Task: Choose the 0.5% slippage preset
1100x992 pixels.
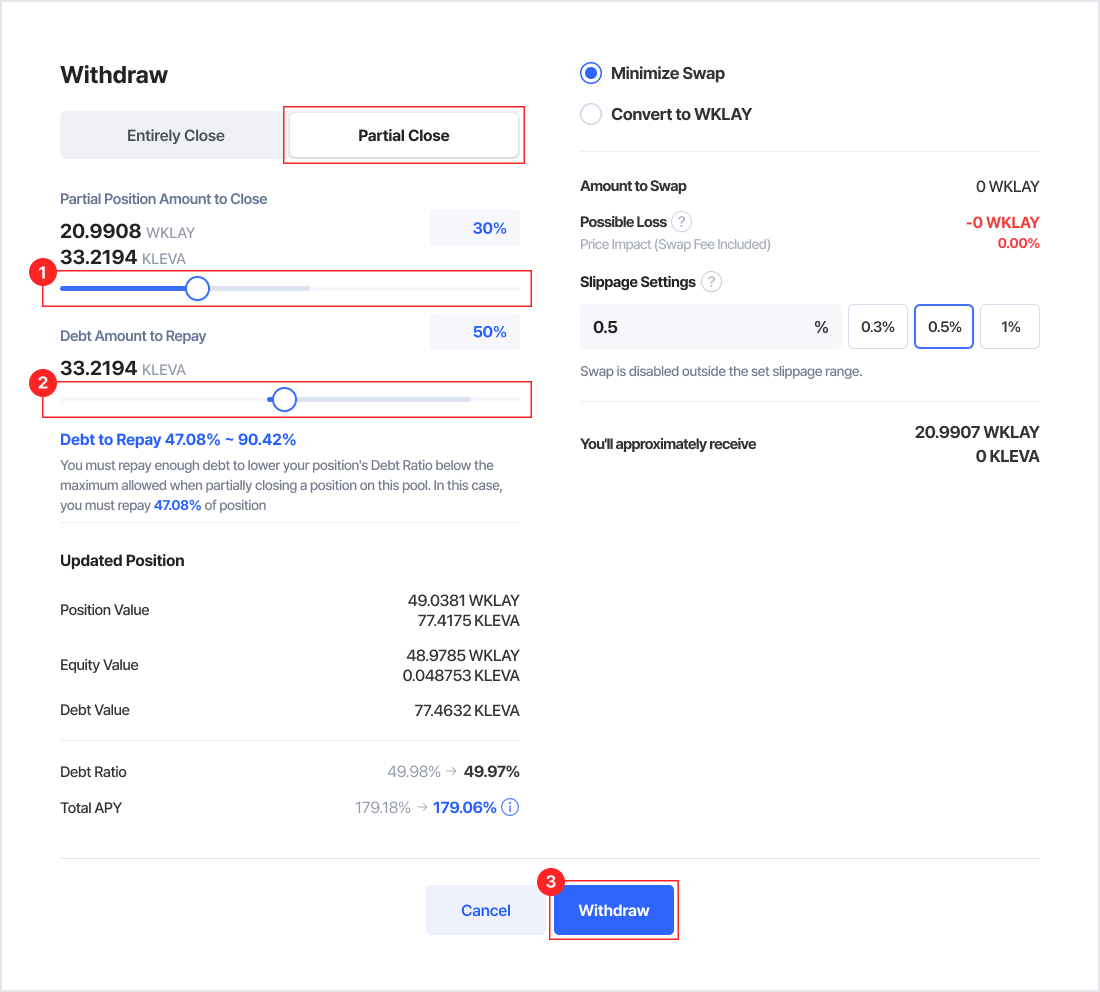Action: [x=944, y=327]
